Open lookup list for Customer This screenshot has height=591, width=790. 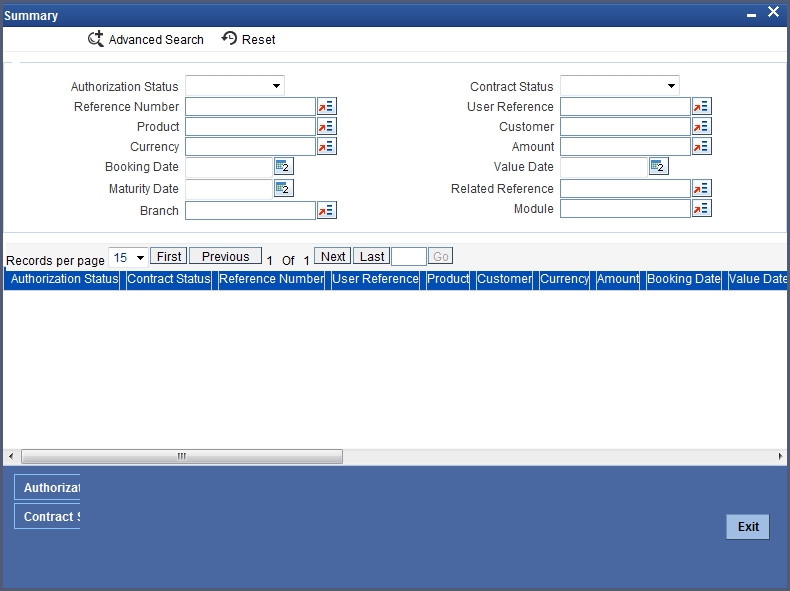(x=701, y=126)
